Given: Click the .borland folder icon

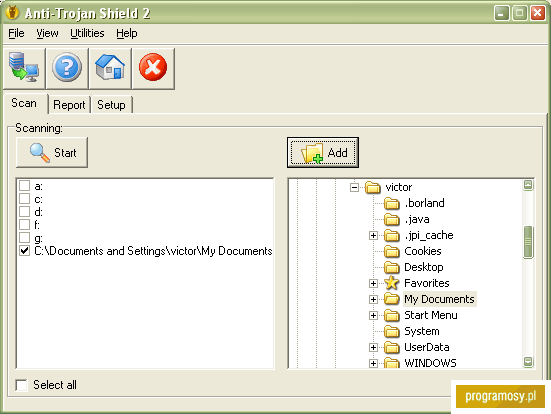Looking at the screenshot, I should click(391, 203).
